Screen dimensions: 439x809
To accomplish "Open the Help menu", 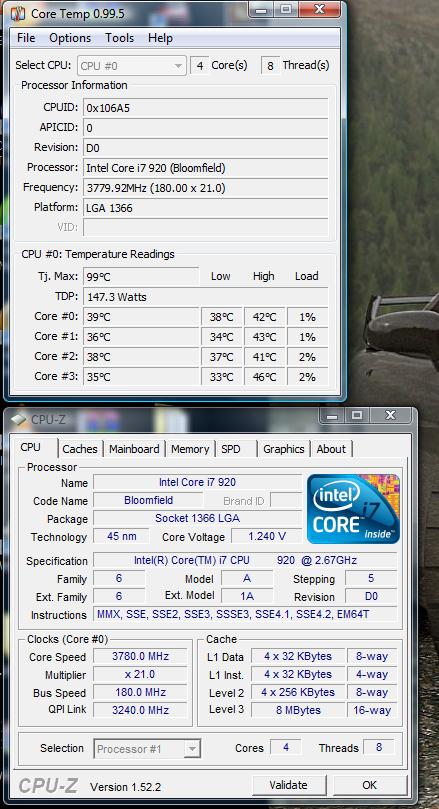I will click(x=160, y=38).
